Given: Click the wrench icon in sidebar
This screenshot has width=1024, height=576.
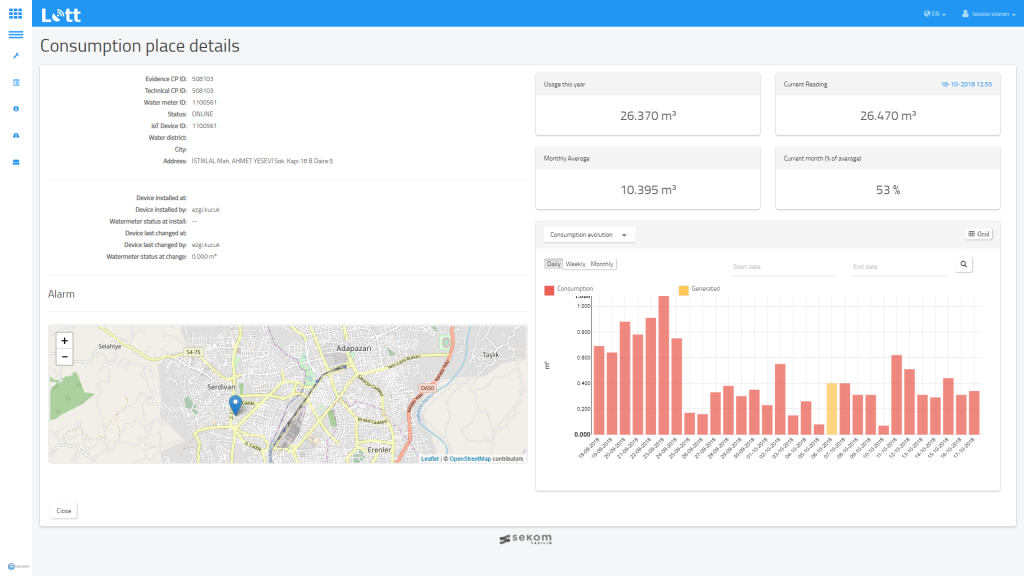Looking at the screenshot, I should tap(16, 56).
